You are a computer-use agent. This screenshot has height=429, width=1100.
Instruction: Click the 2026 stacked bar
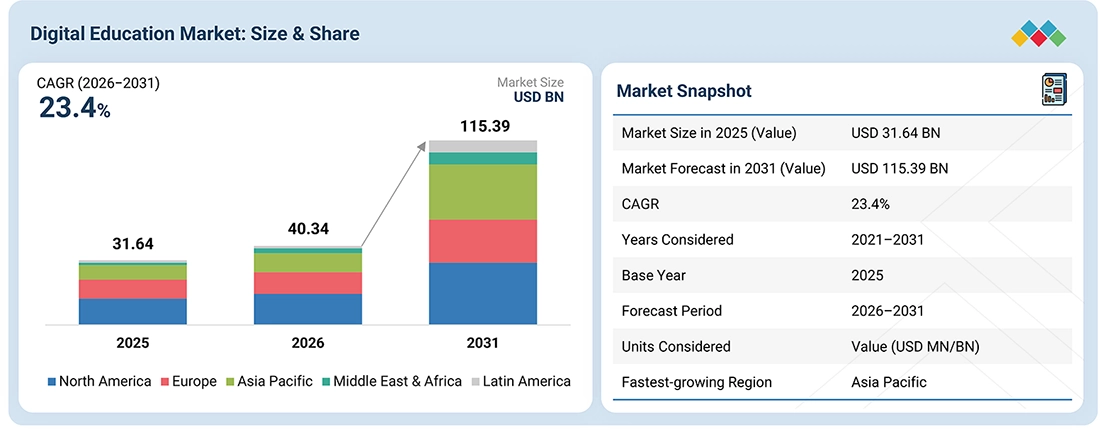(308, 285)
